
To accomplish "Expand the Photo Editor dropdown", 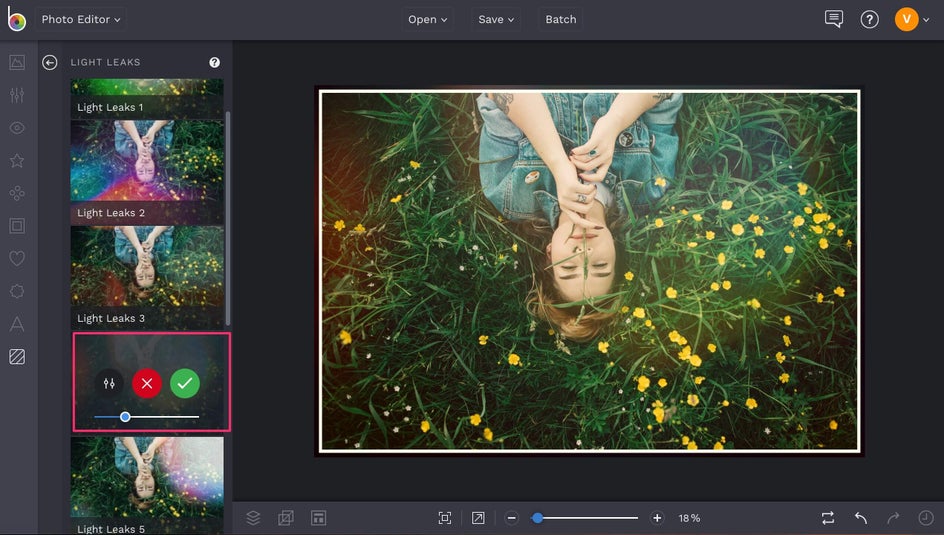I will click(81, 19).
